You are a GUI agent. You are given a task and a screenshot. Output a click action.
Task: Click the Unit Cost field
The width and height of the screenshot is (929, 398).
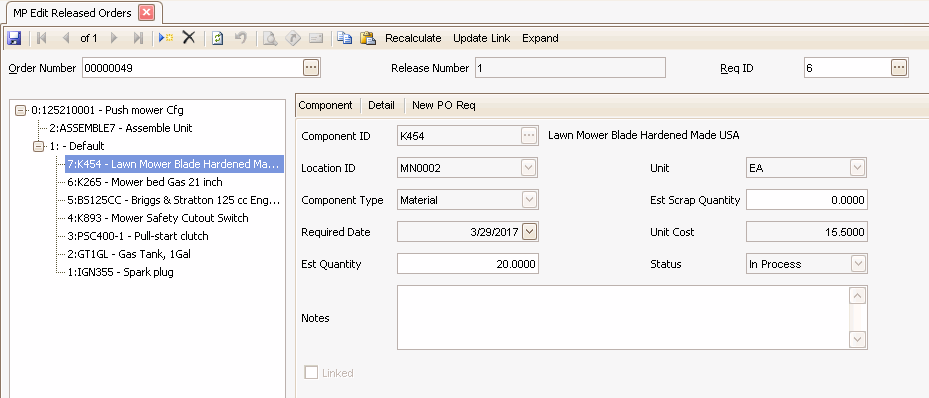click(806, 232)
